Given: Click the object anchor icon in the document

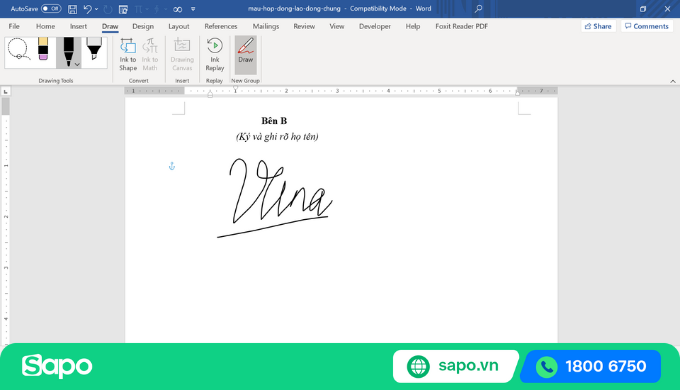Looking at the screenshot, I should pos(172,166).
